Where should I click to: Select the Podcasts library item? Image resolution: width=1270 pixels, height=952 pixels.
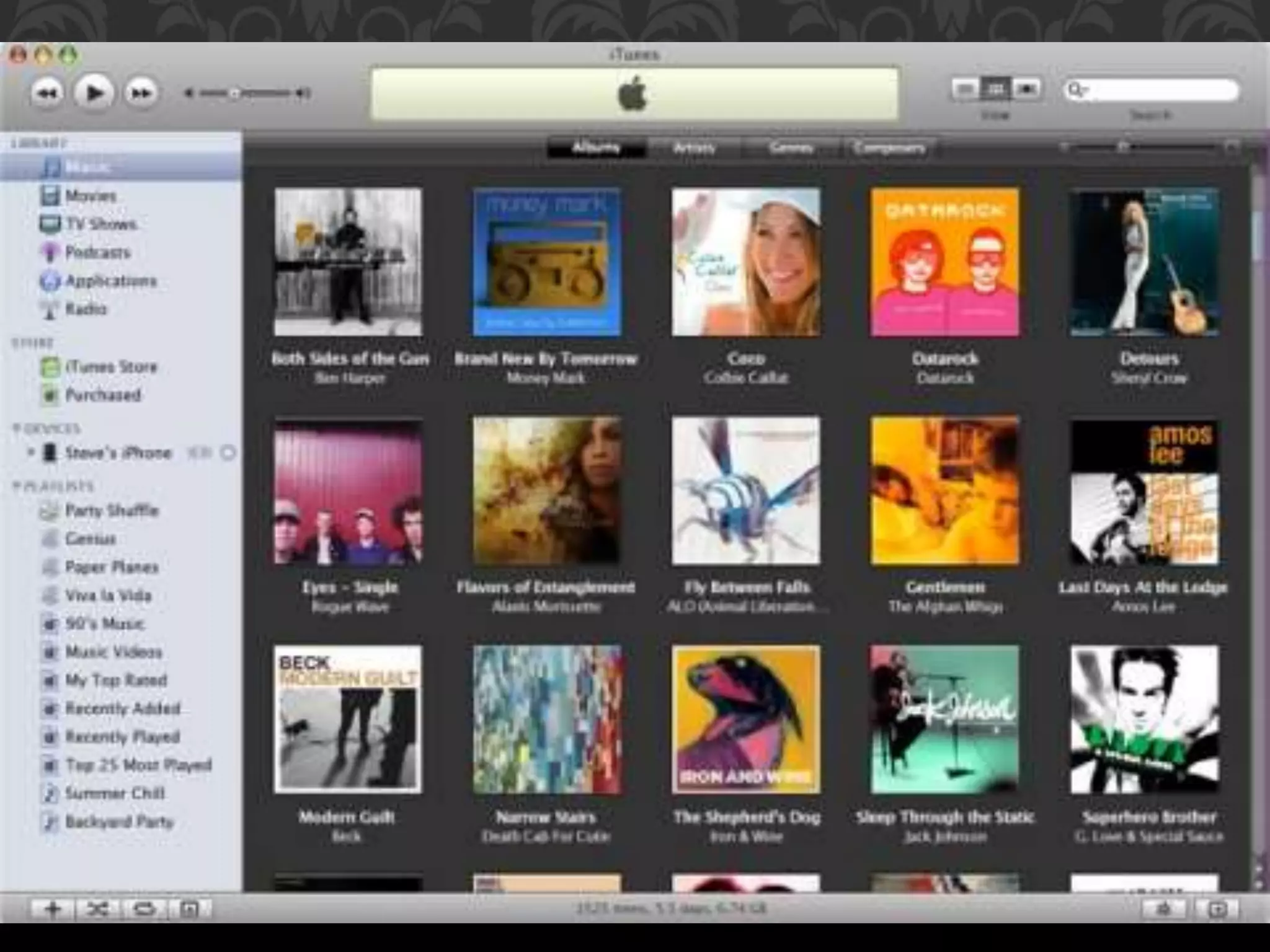click(x=97, y=252)
